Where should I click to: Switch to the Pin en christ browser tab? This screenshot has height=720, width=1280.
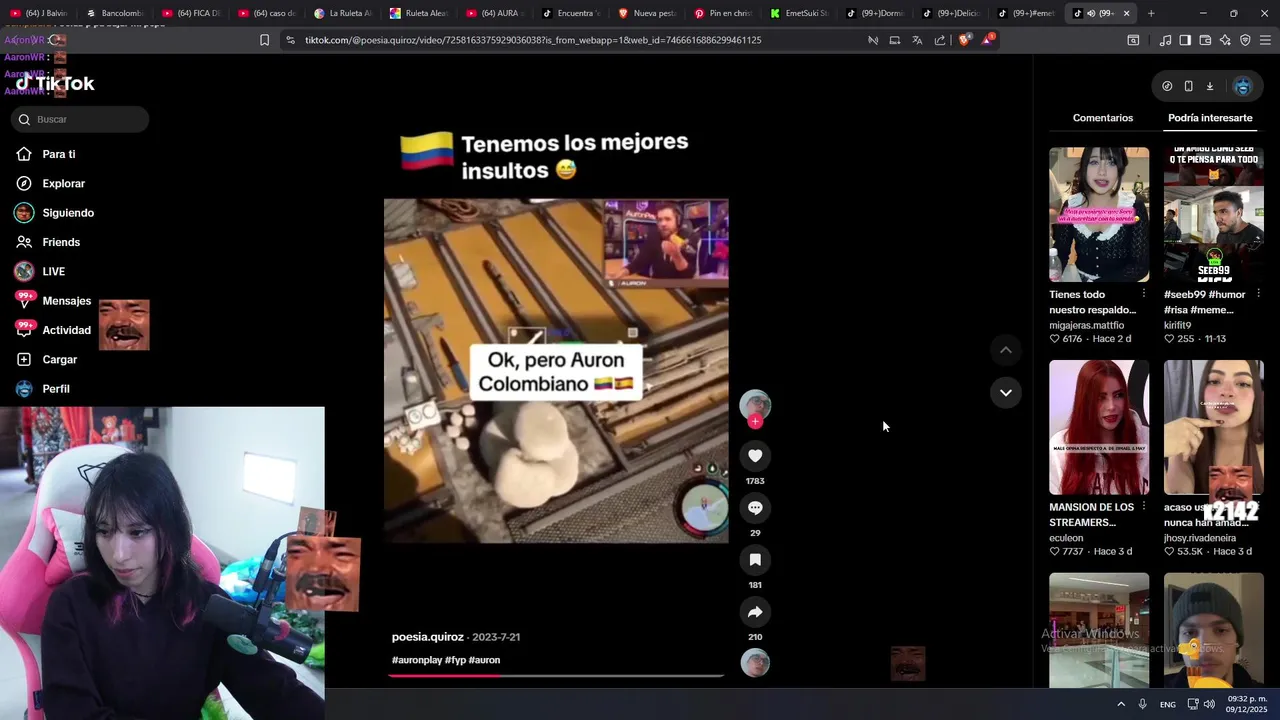point(722,13)
